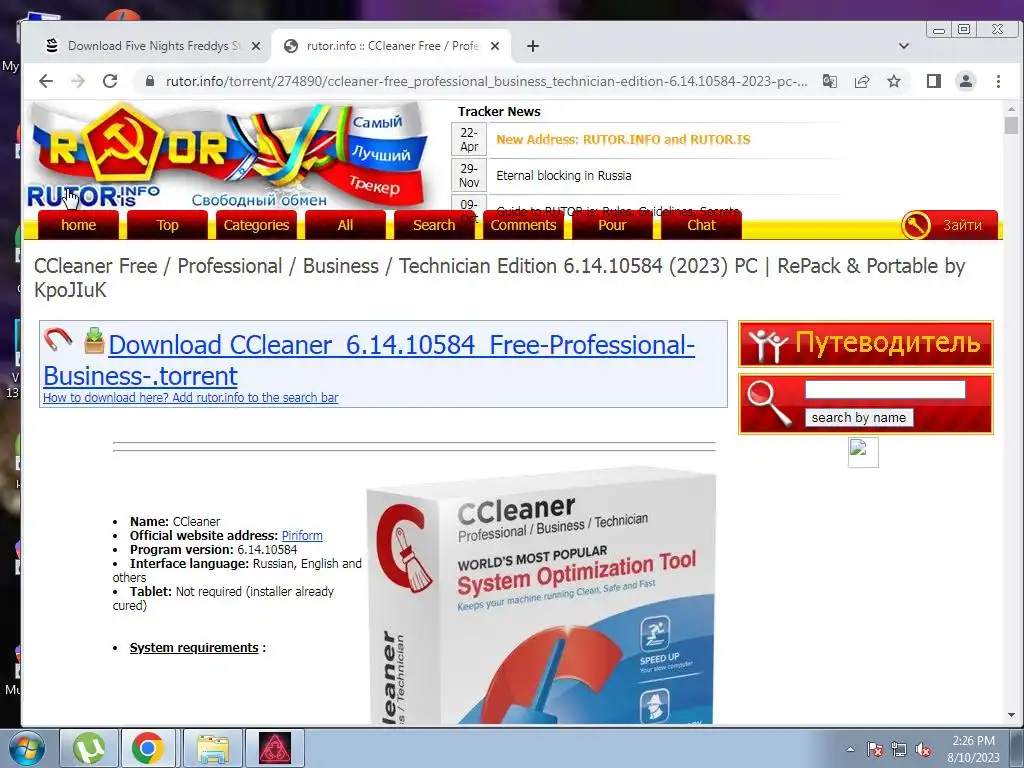Open the Search menu item
Image resolution: width=1024 pixels, height=768 pixels.
[x=434, y=225]
